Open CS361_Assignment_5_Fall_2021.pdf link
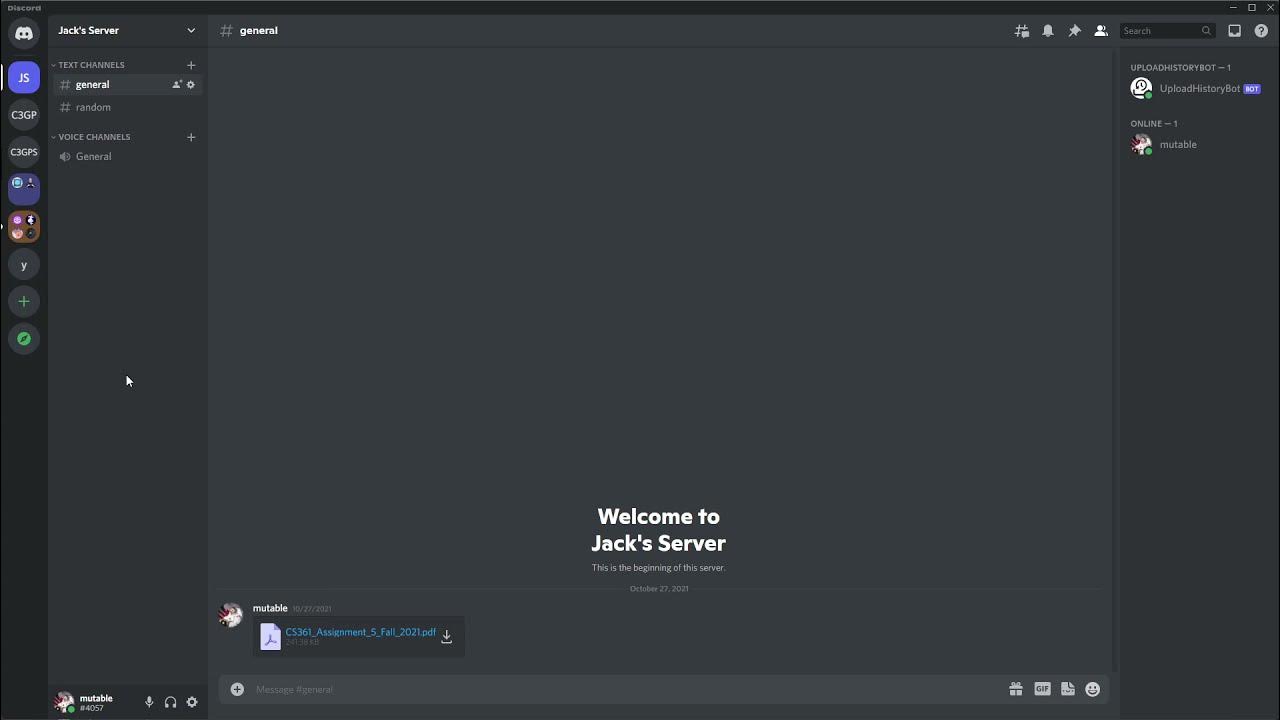This screenshot has width=1280, height=720. [361, 632]
